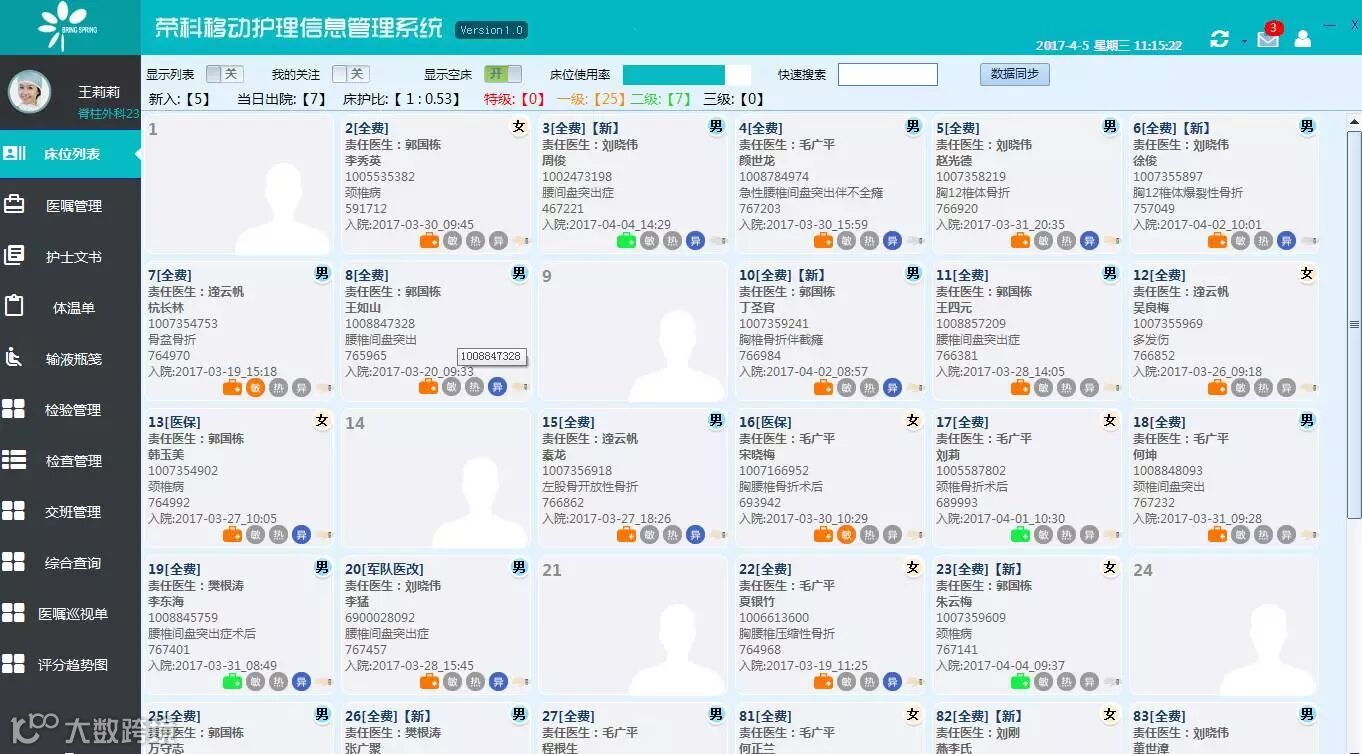The image size is (1362, 754).
Task: Click the blue 异 icon on 王如山's card
Action: point(497,387)
